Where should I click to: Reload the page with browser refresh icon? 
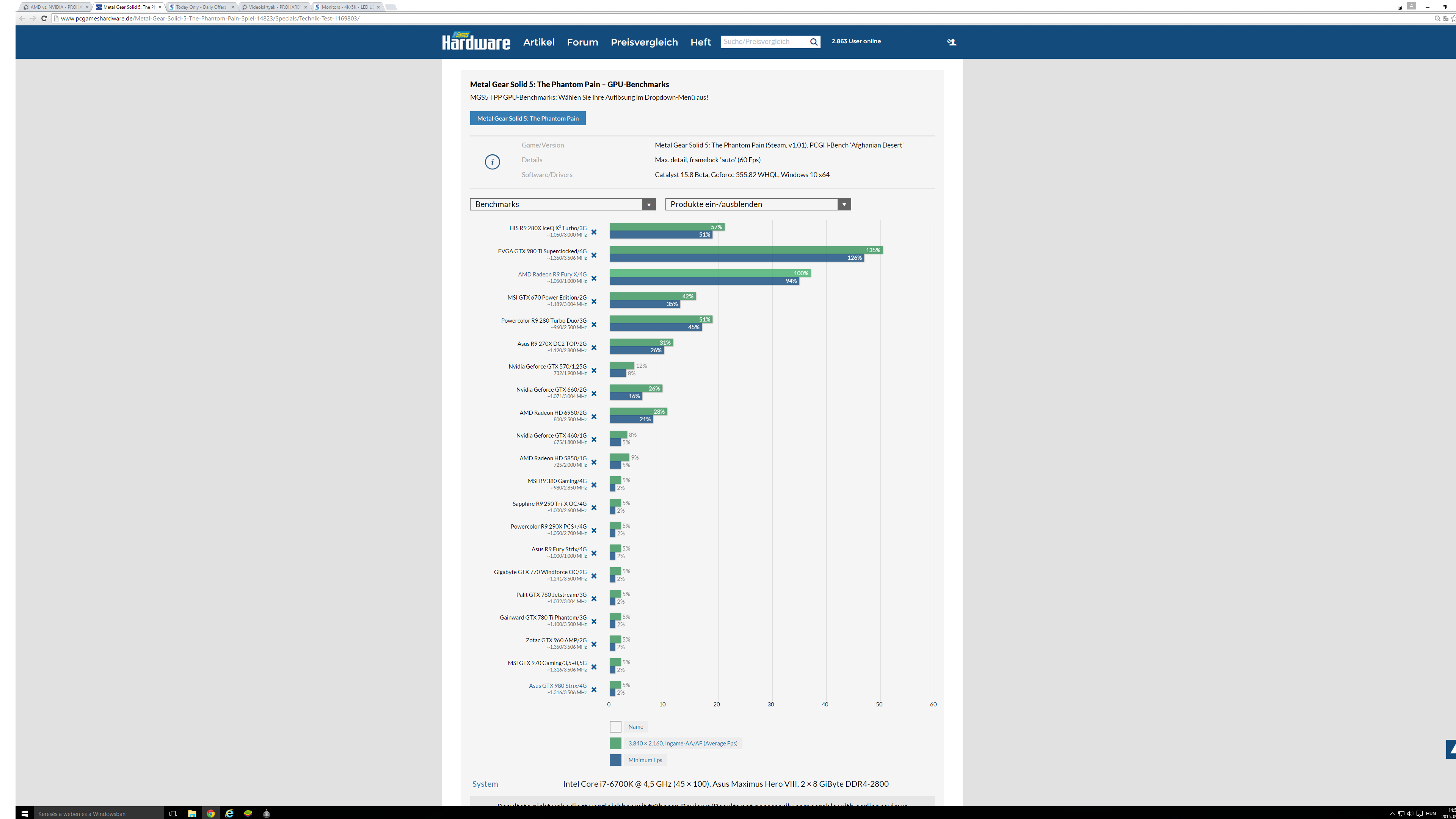click(44, 18)
